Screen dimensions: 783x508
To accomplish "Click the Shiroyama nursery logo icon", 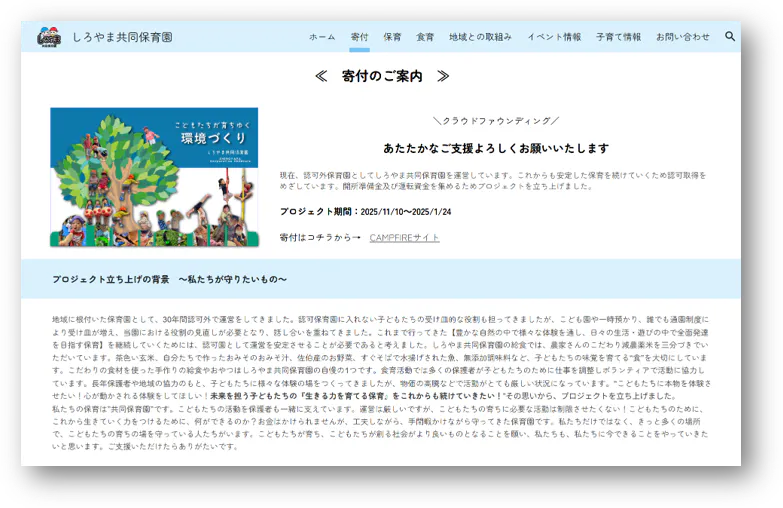I will 48,37.
